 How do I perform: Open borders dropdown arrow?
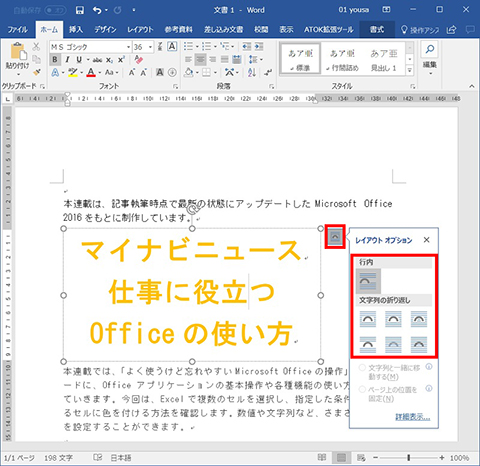[x=216, y=73]
